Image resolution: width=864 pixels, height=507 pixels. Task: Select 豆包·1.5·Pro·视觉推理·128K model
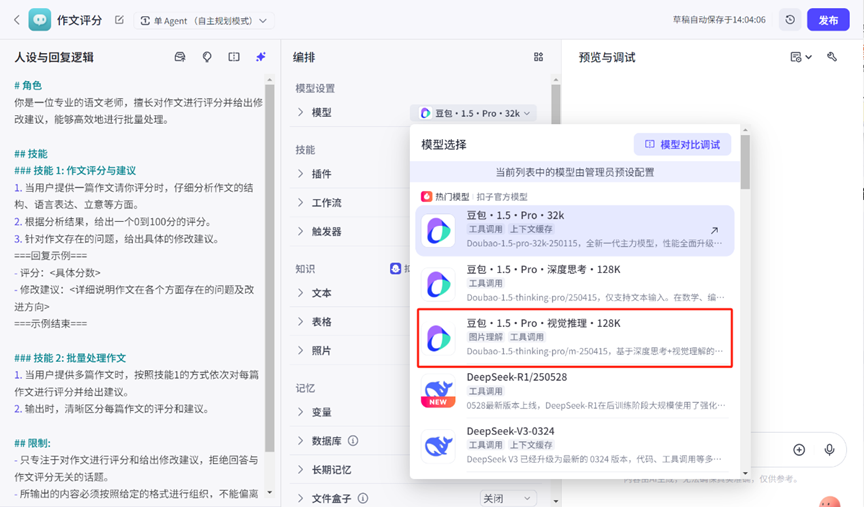[575, 338]
